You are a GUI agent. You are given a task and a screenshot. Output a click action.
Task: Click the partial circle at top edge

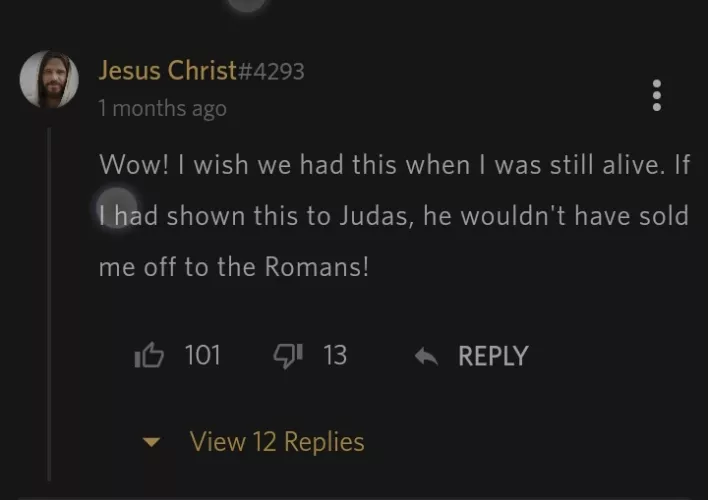point(247,4)
